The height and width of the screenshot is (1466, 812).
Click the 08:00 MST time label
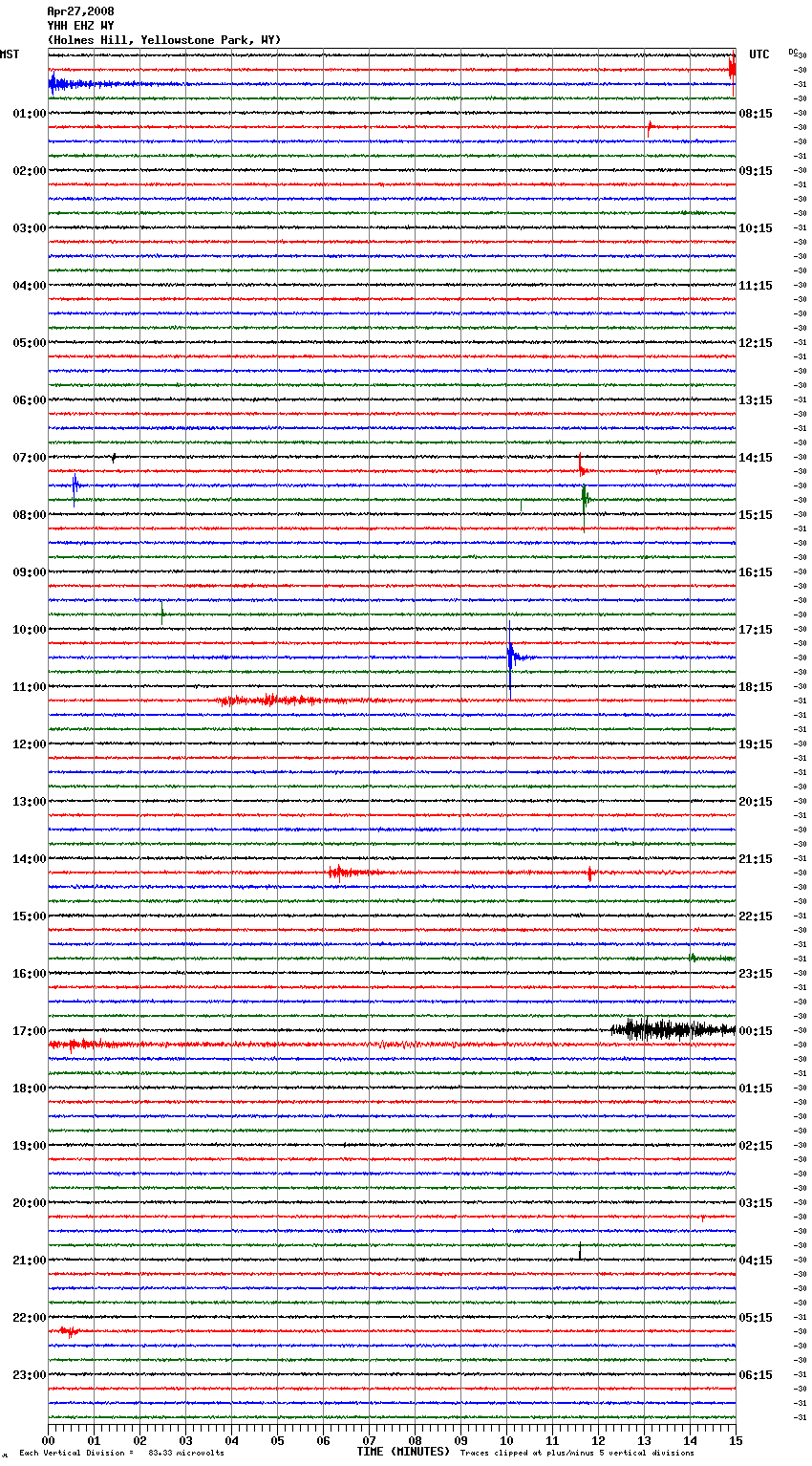point(29,515)
